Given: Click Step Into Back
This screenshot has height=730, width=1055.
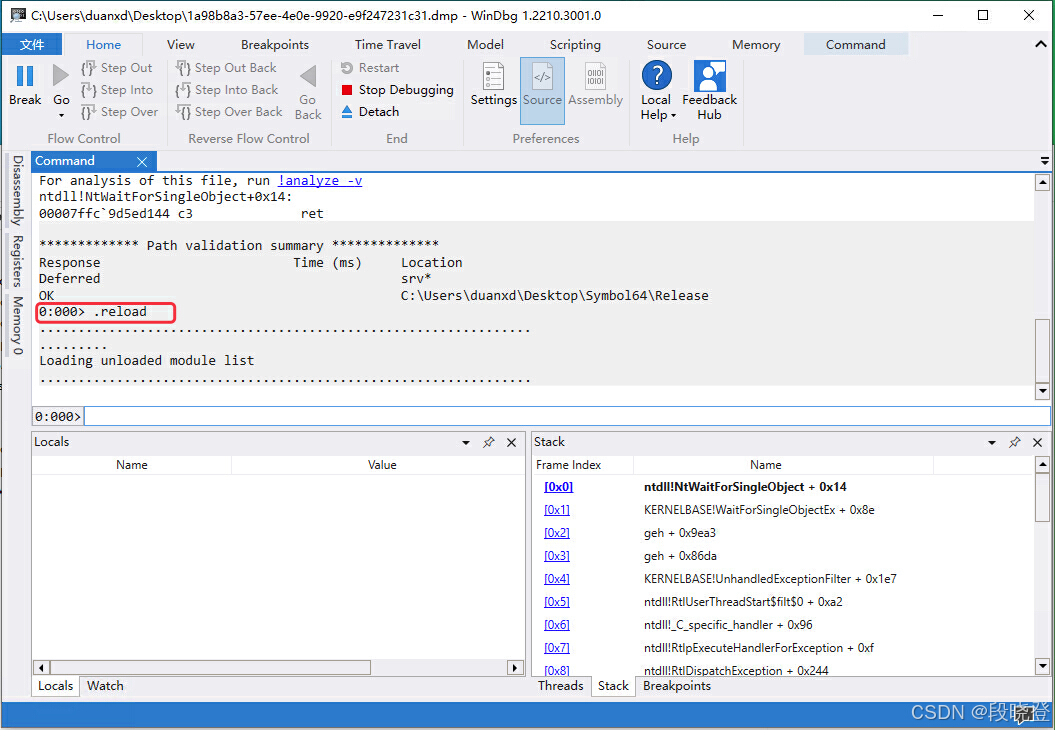Looking at the screenshot, I should tap(227, 89).
